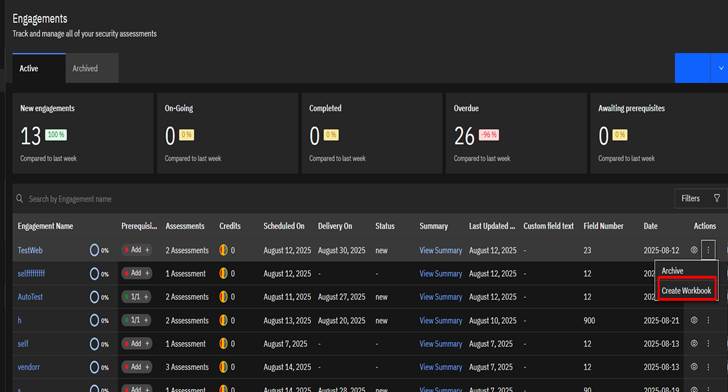Click the credits coin icon in vendorr row
The width and height of the screenshot is (728, 392).
point(223,366)
